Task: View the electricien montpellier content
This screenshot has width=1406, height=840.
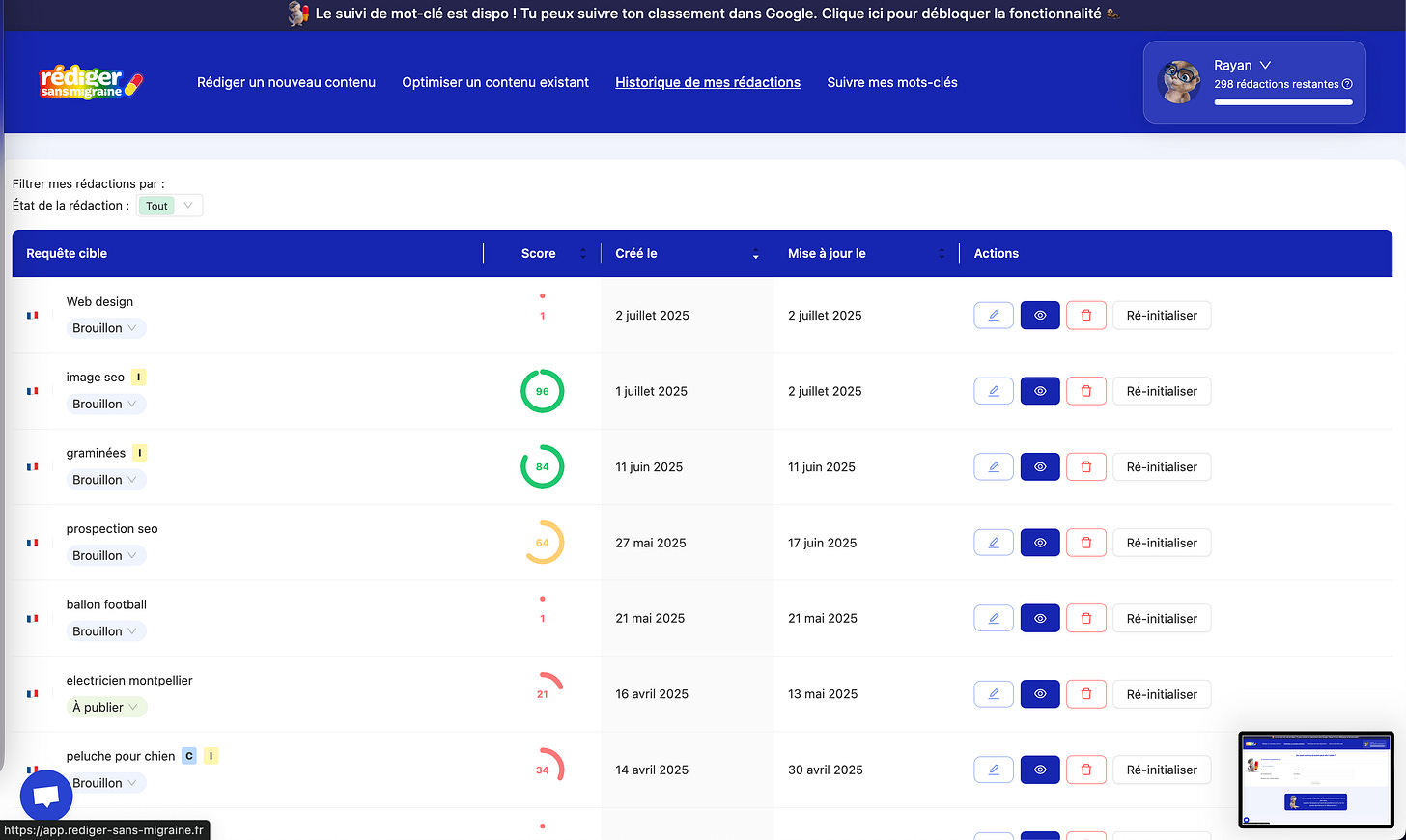Action: tap(1040, 694)
